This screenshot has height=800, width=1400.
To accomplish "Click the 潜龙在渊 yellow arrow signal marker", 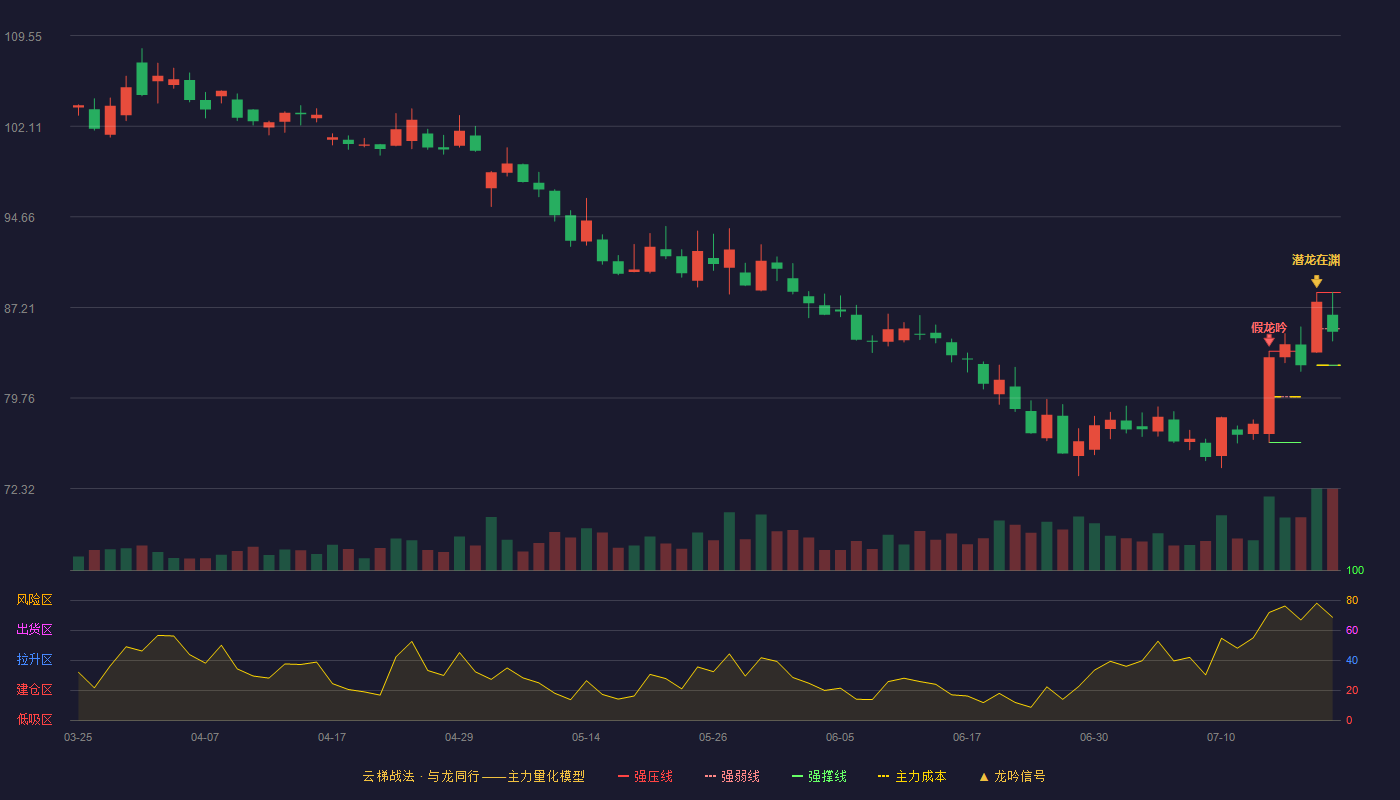I will tap(1316, 282).
